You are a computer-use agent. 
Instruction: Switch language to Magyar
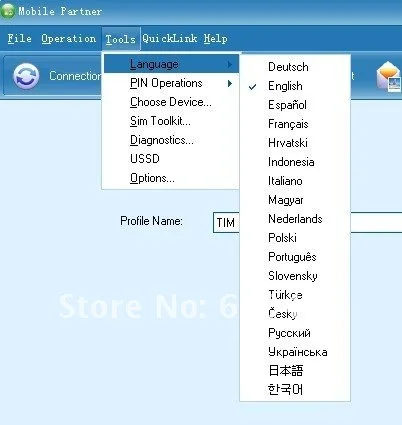point(295,200)
